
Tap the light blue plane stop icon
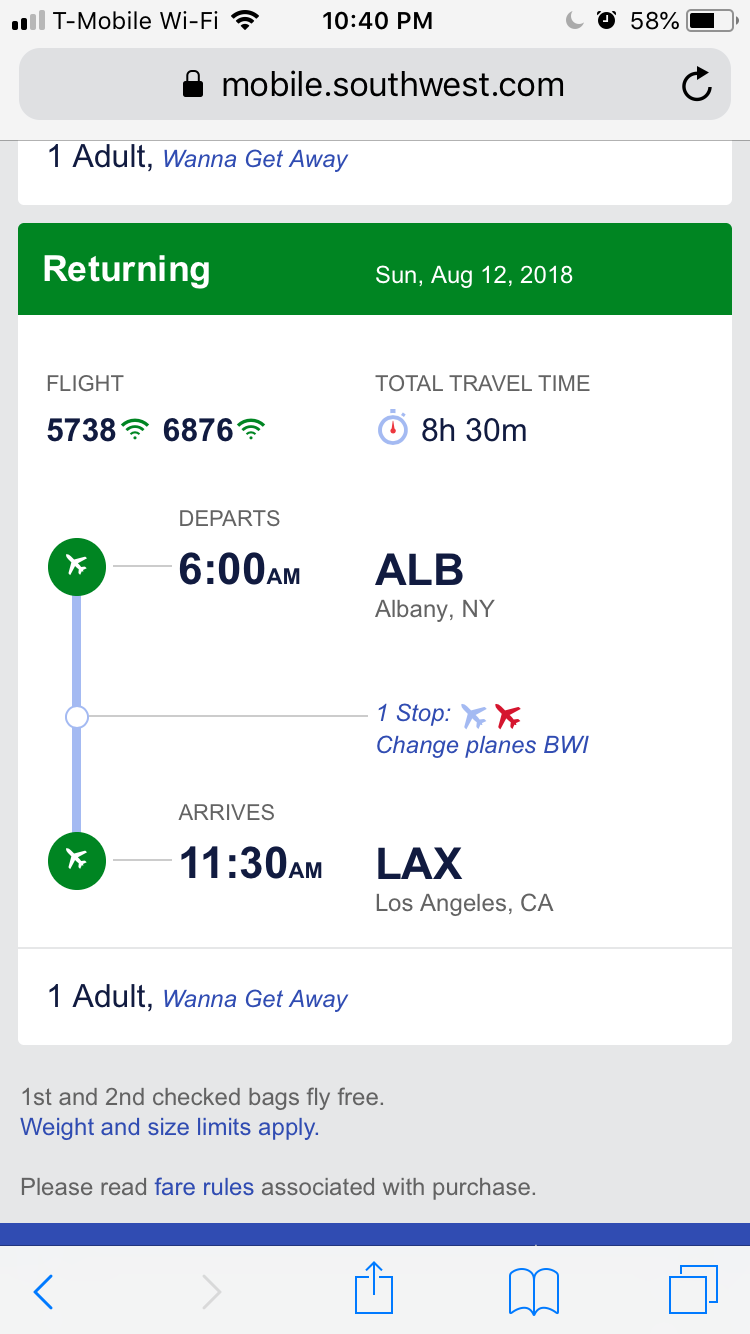[474, 716]
